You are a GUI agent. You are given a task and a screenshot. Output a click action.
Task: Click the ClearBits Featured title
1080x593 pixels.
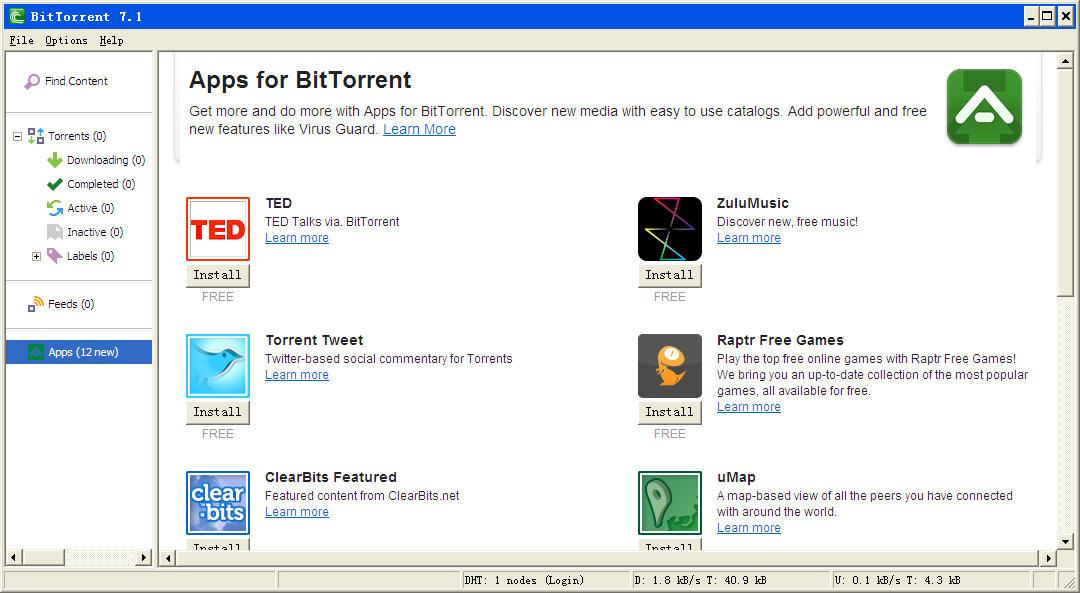pos(331,477)
